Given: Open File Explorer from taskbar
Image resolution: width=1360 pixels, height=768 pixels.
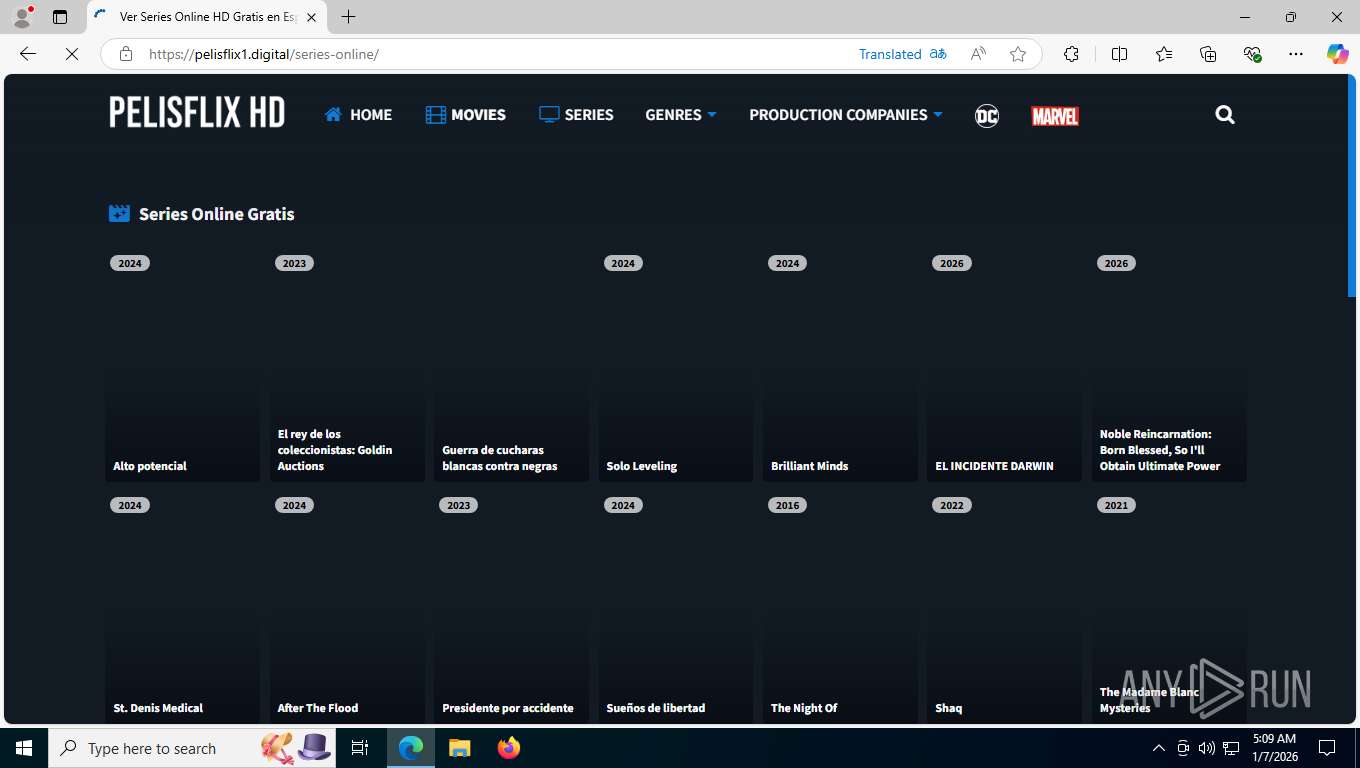Looking at the screenshot, I should [x=459, y=748].
